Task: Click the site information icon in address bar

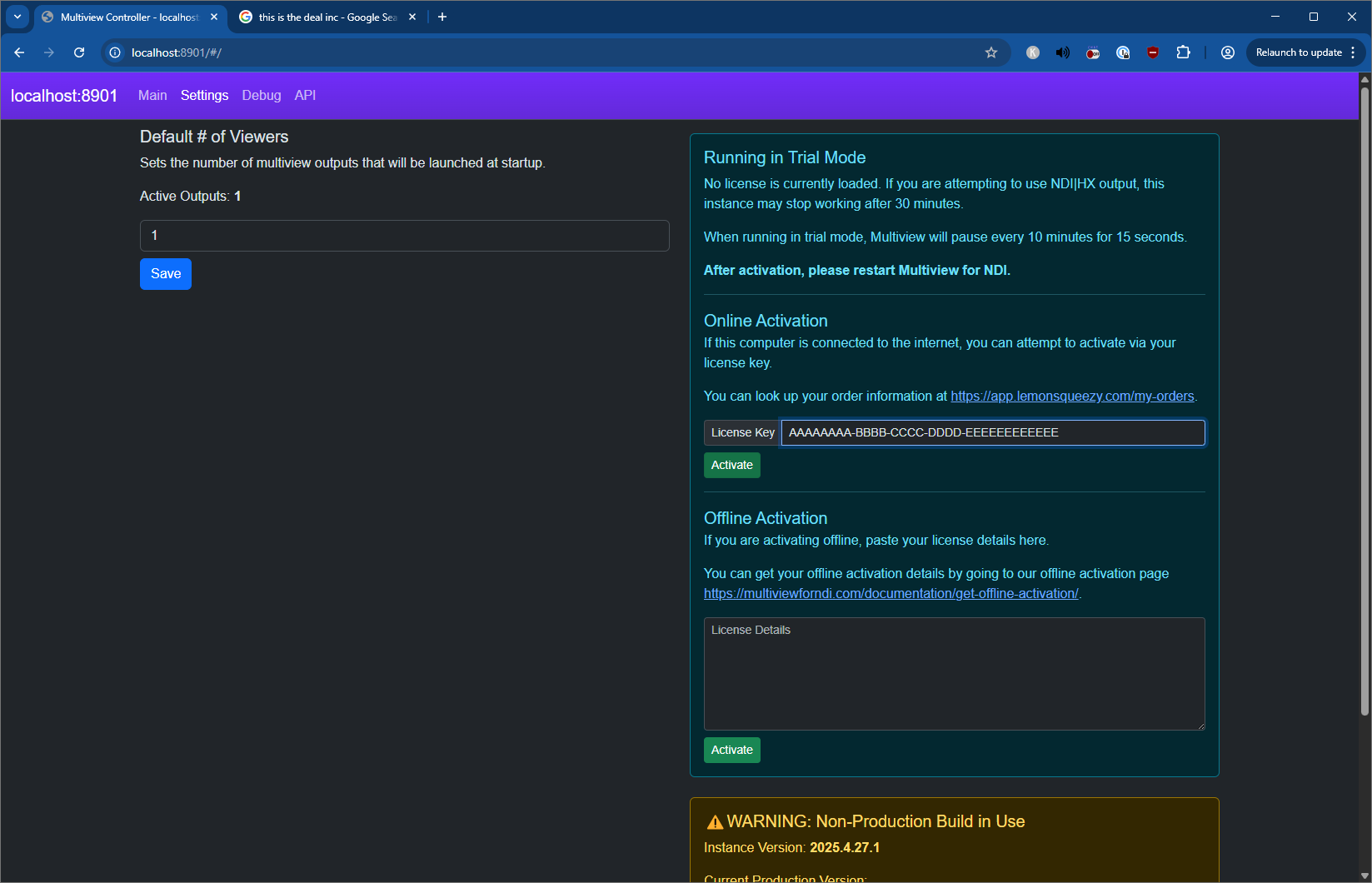Action: 115,52
